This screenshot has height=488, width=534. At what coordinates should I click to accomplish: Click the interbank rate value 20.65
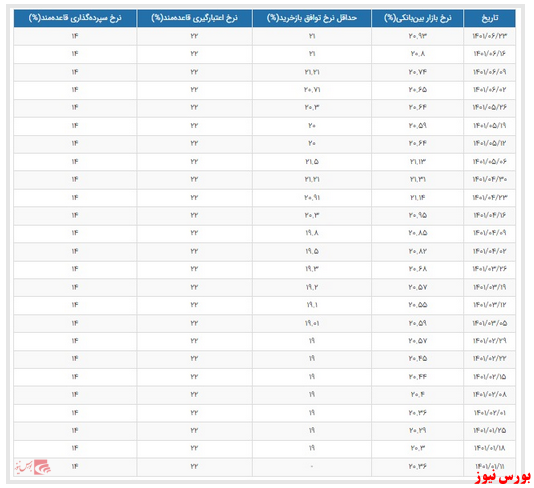418,90
